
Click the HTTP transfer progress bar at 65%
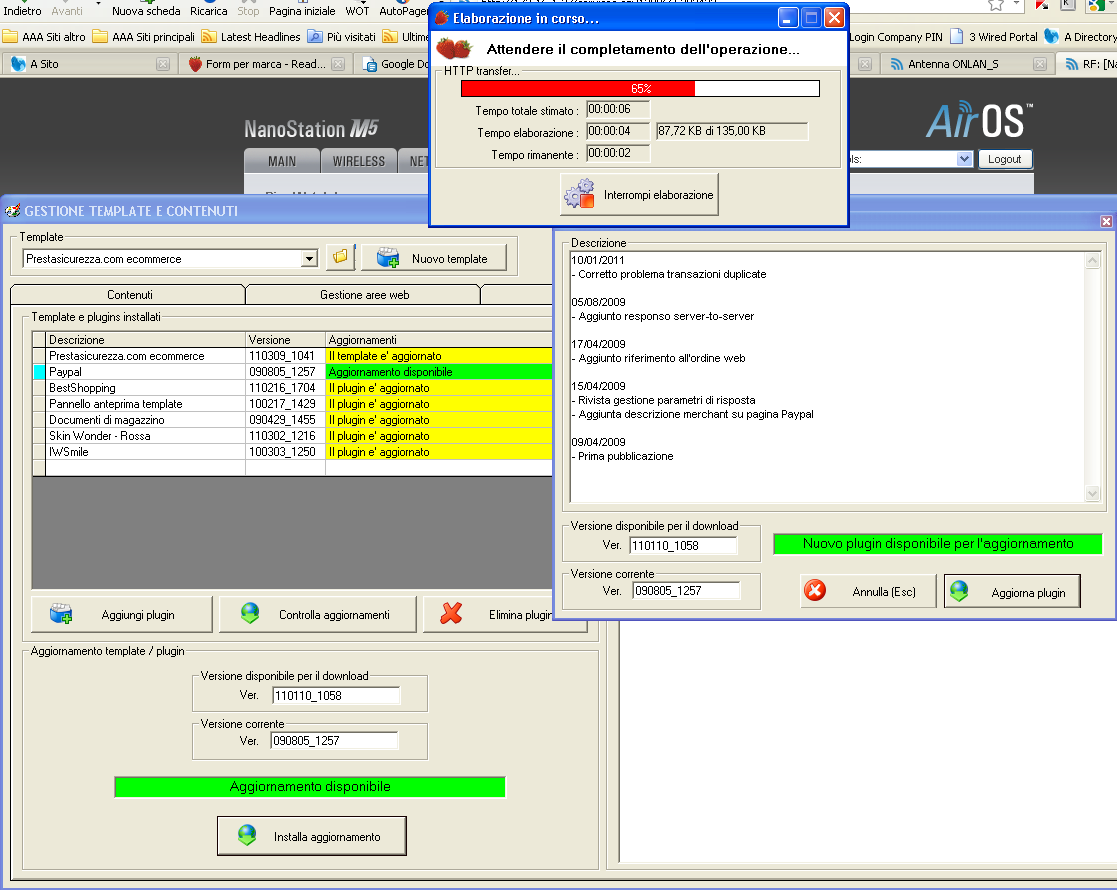click(x=640, y=88)
